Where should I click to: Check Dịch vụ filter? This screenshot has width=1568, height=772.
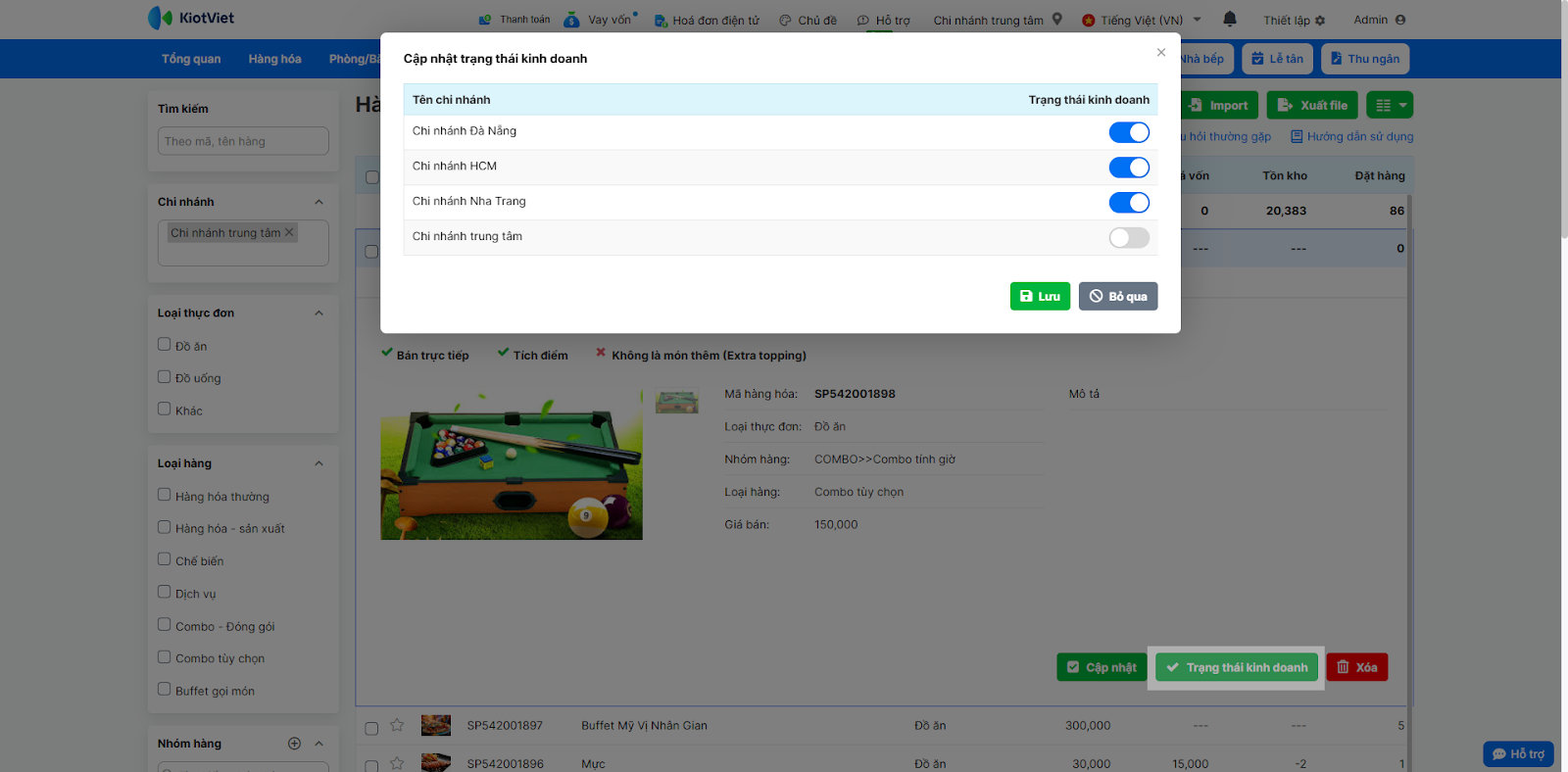tap(165, 592)
